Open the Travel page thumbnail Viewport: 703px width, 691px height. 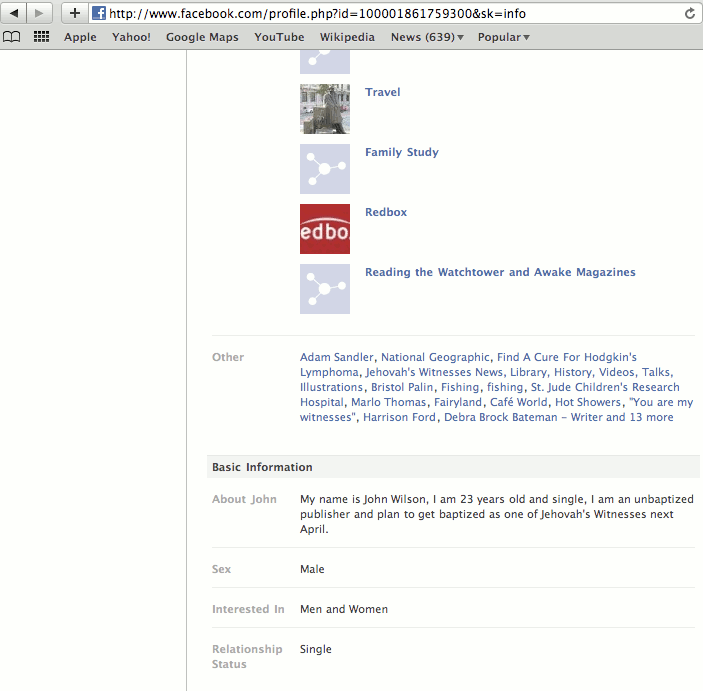[x=325, y=109]
